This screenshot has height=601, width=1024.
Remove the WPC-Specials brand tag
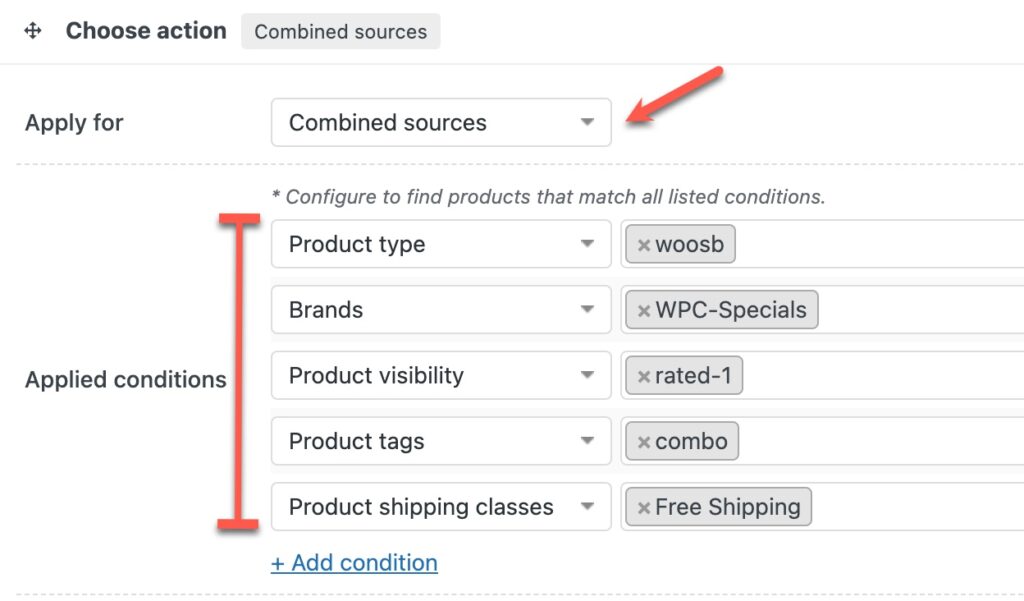coord(645,309)
